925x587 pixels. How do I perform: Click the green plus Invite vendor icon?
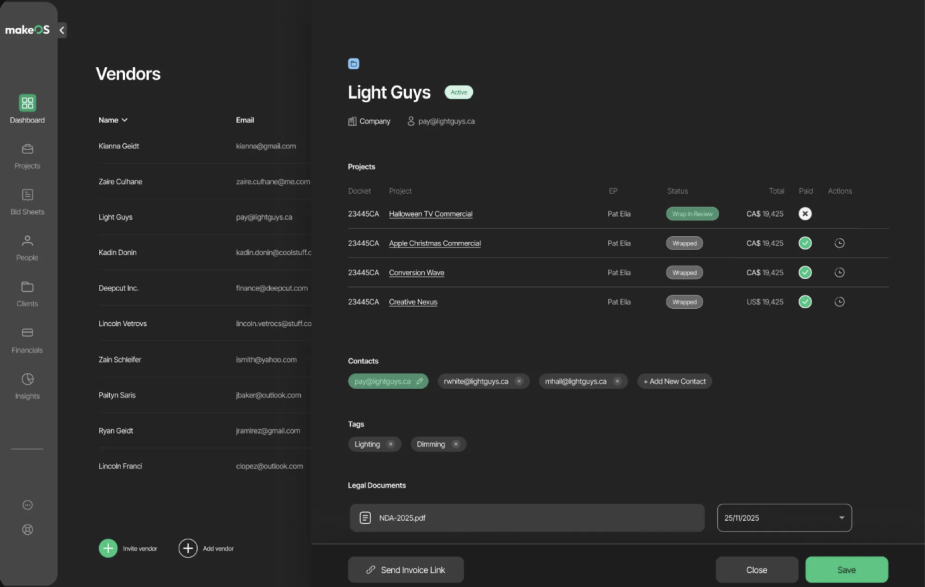tap(108, 548)
